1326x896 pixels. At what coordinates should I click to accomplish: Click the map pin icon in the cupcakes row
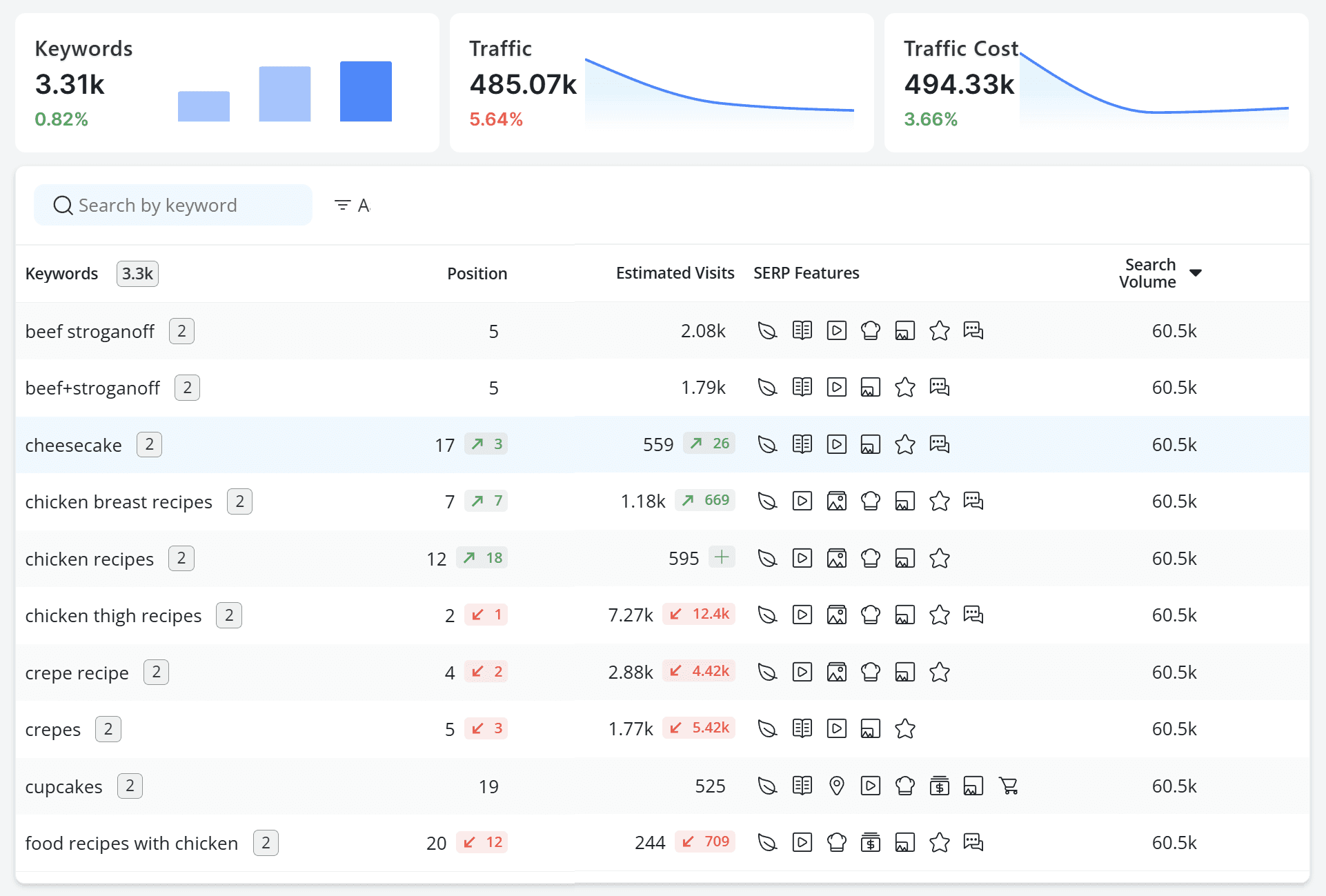836,786
